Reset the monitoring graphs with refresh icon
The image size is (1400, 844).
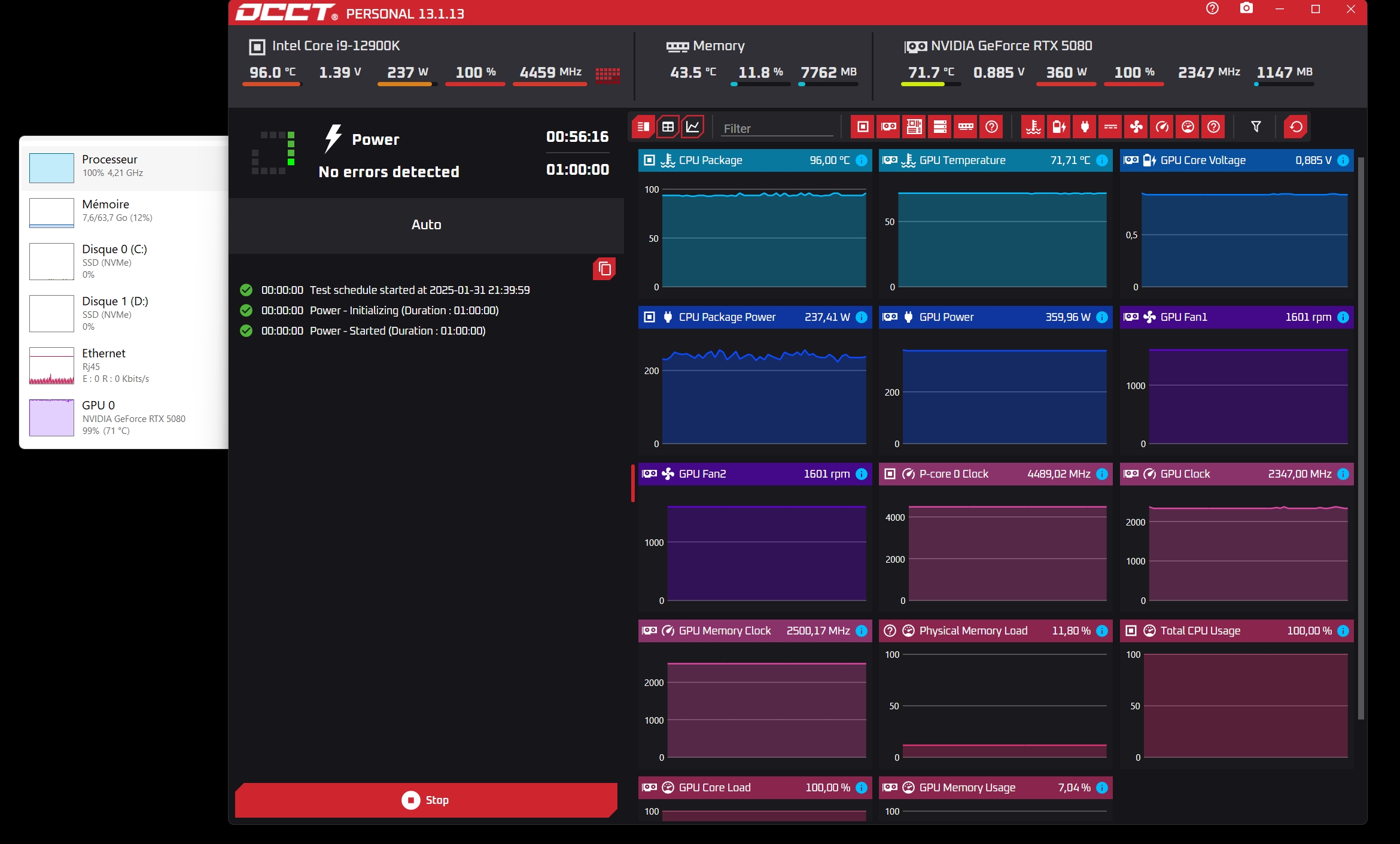pyautogui.click(x=1296, y=127)
